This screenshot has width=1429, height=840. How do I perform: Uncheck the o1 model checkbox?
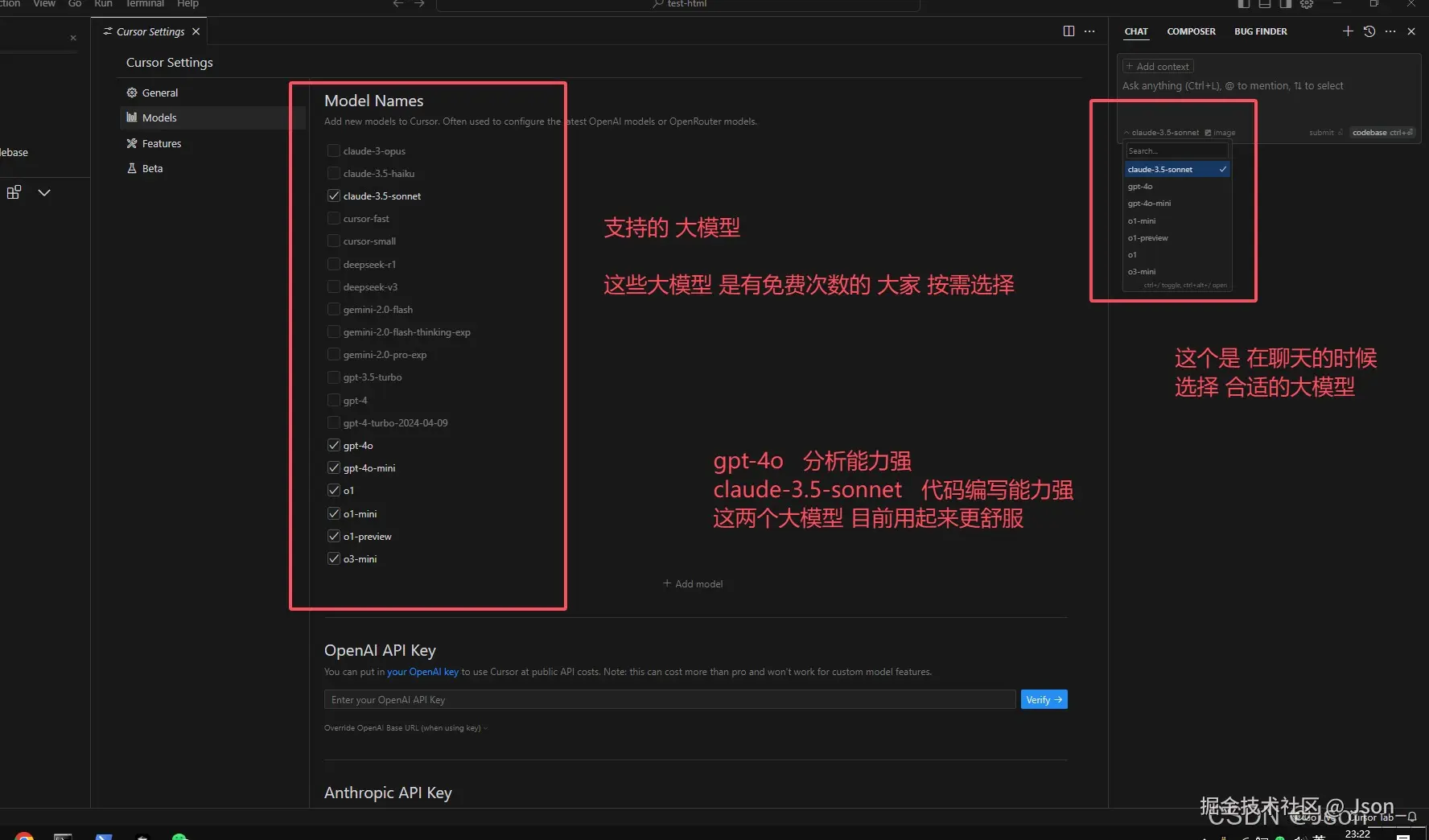(x=333, y=490)
